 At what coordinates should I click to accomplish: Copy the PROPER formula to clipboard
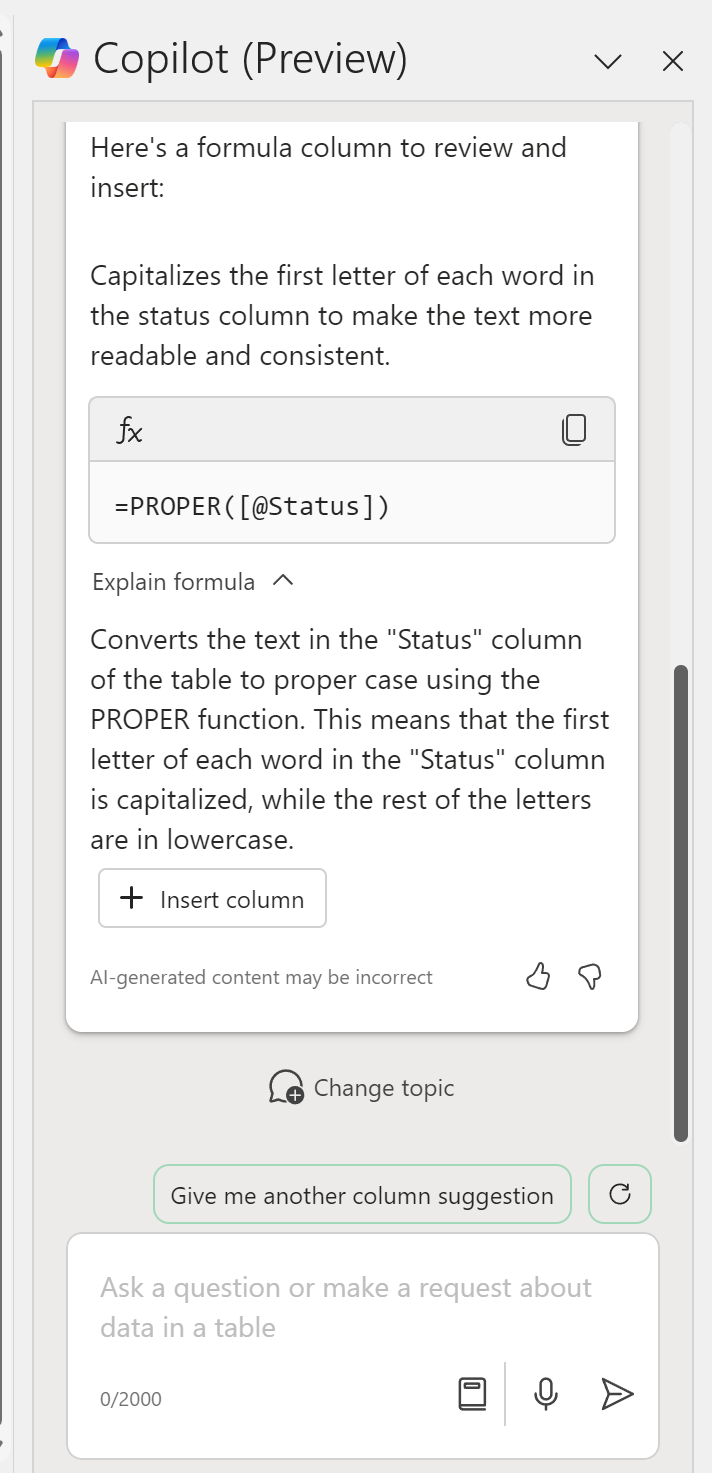tap(574, 430)
